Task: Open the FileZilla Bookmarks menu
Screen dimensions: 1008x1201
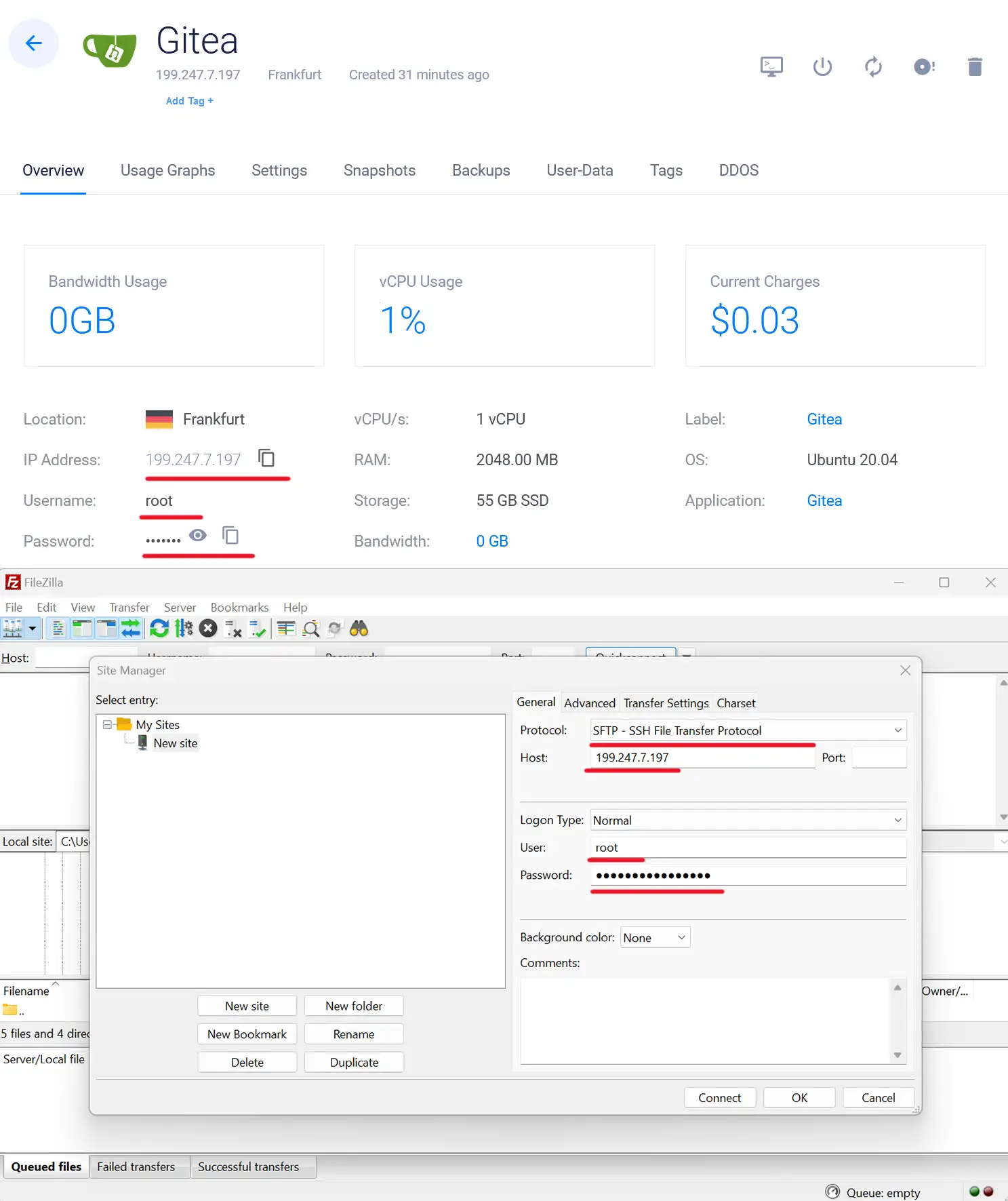Action: tap(239, 607)
